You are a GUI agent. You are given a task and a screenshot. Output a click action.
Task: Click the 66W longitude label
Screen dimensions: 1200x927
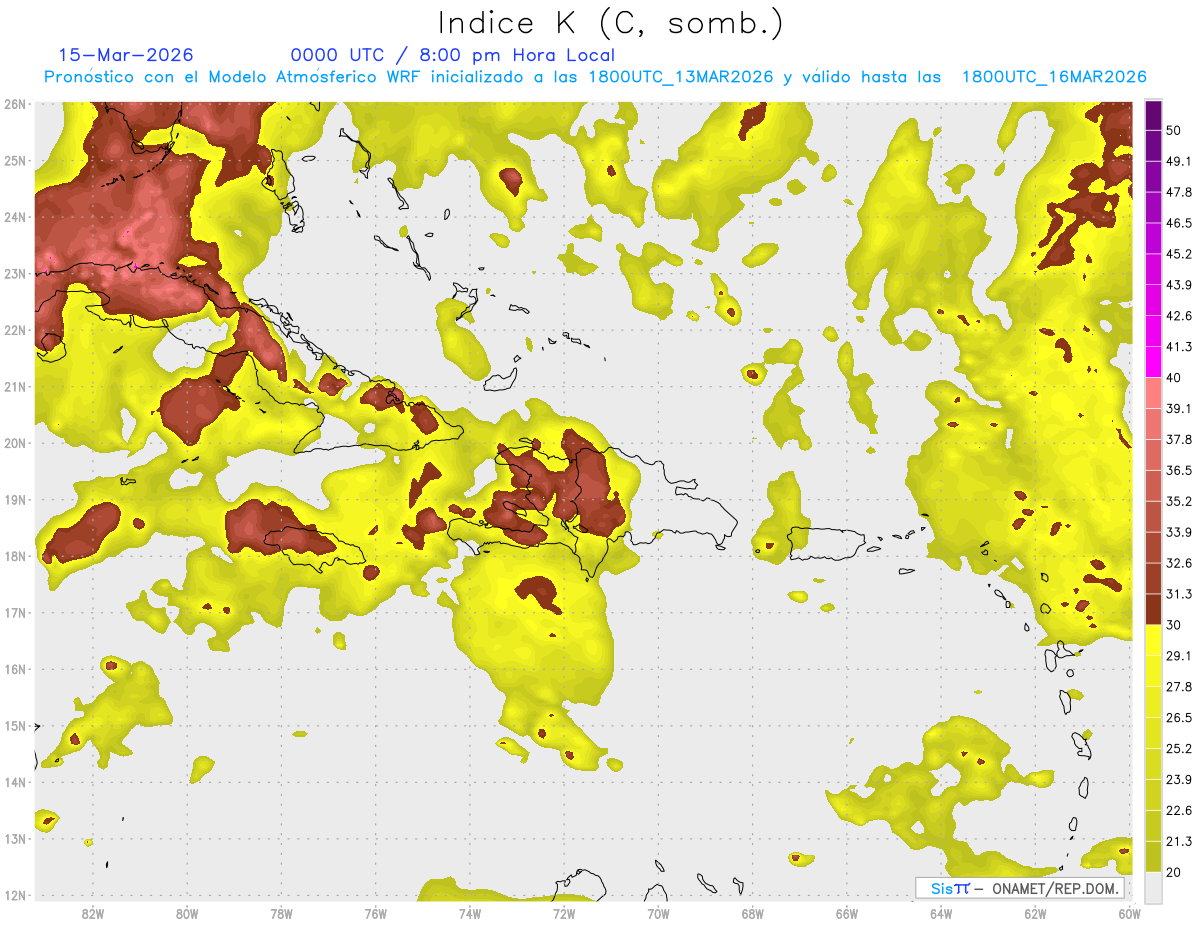click(x=847, y=914)
